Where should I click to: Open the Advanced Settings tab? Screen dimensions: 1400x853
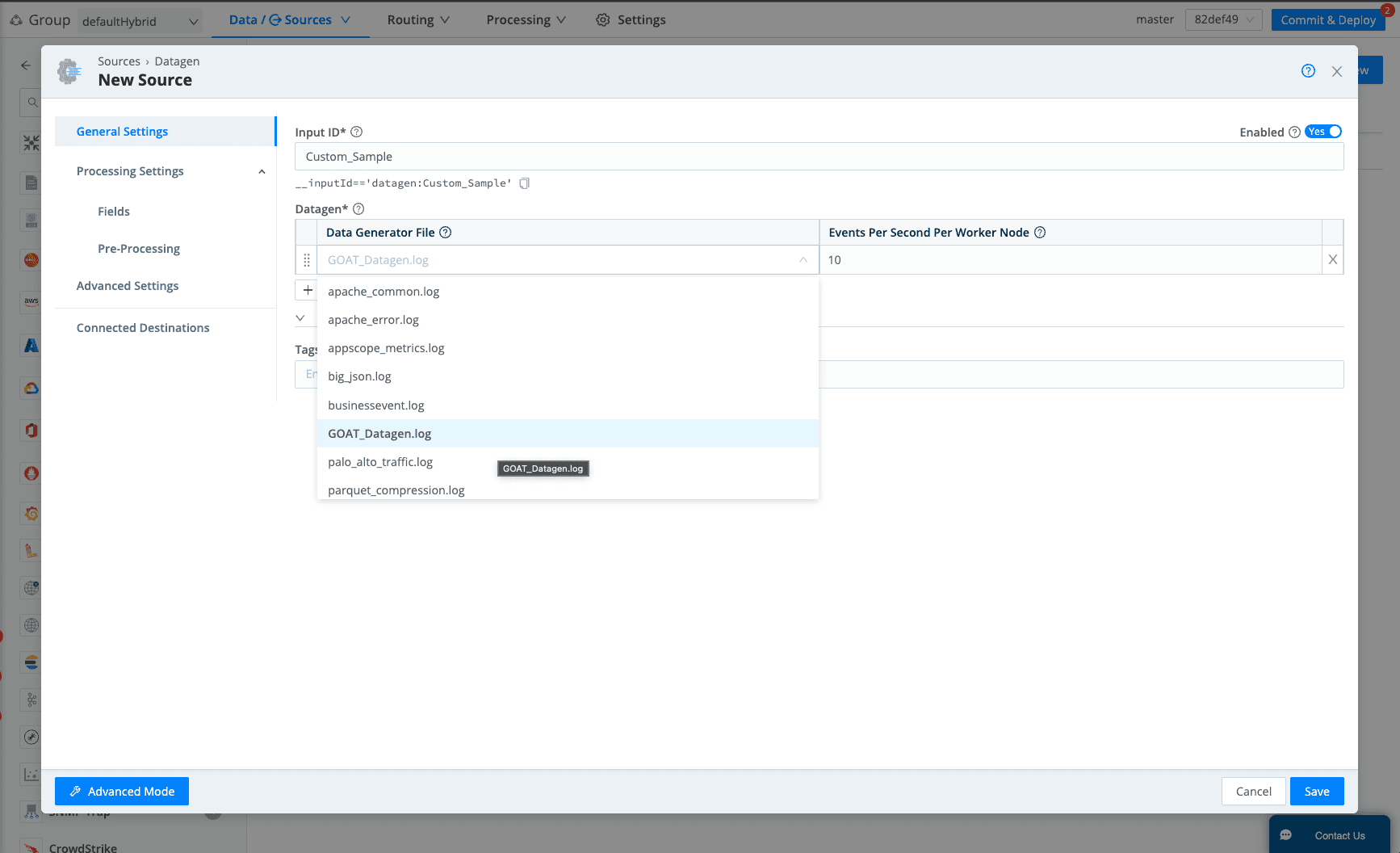click(128, 286)
